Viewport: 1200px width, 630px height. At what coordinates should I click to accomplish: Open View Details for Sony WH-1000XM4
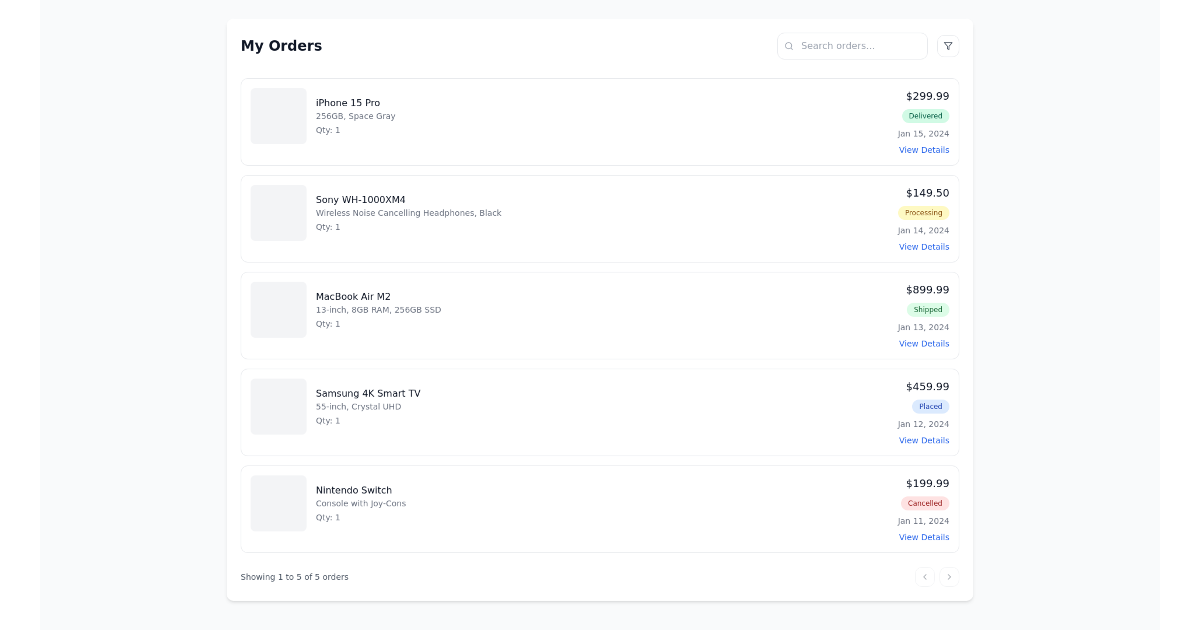[924, 247]
